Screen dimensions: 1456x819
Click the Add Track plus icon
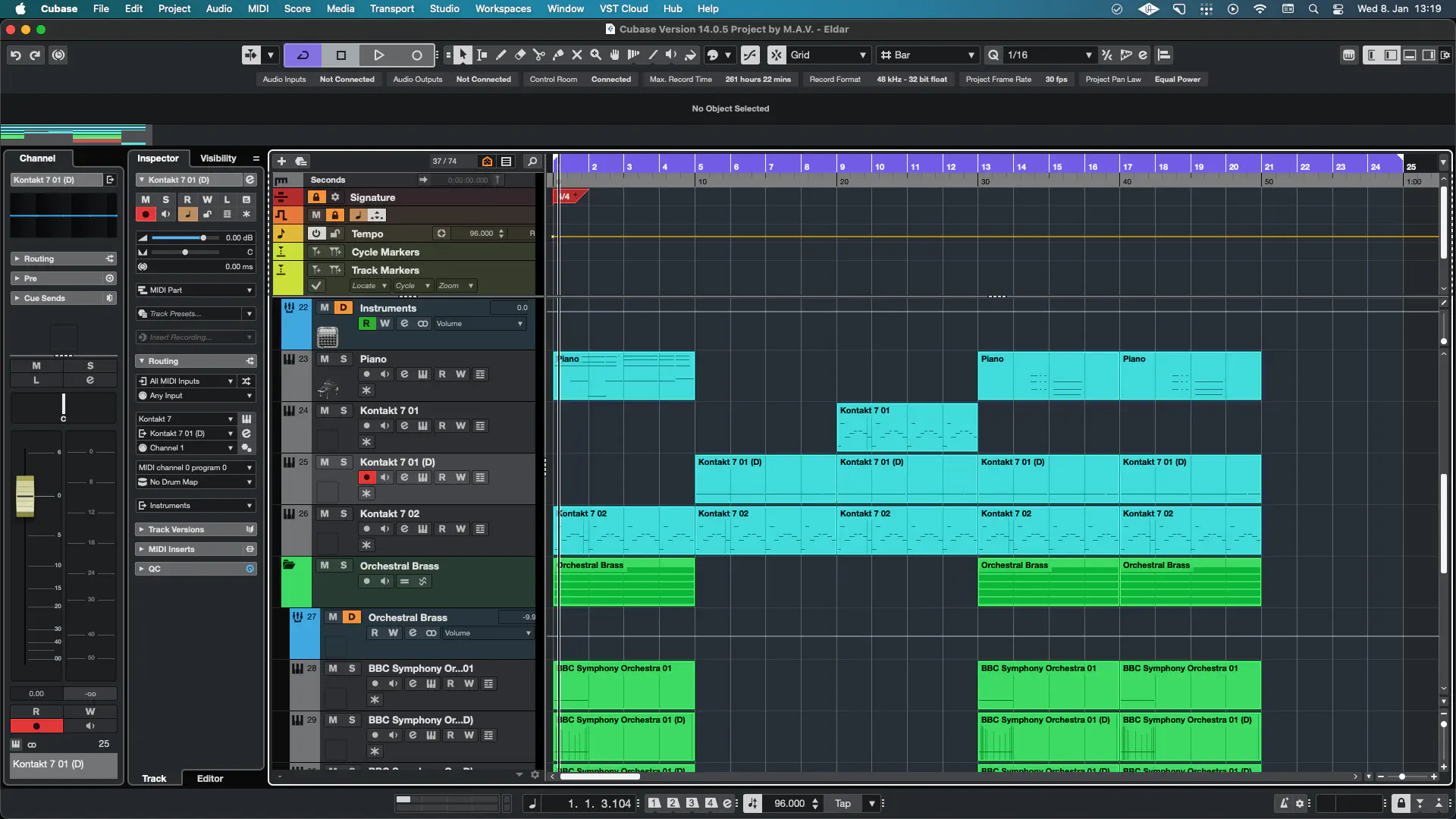tap(281, 161)
